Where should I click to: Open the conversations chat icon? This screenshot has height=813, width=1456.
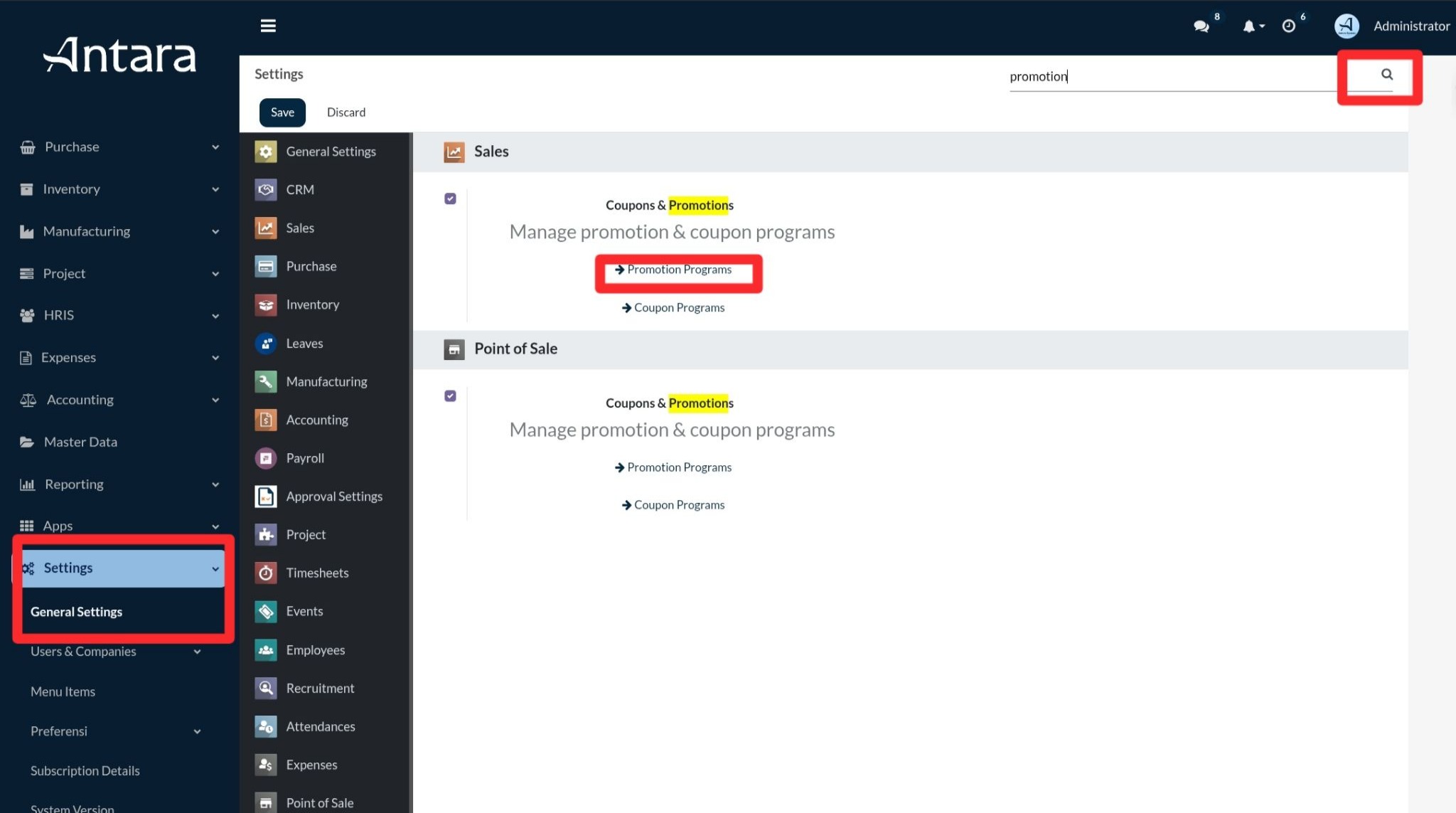point(1201,26)
